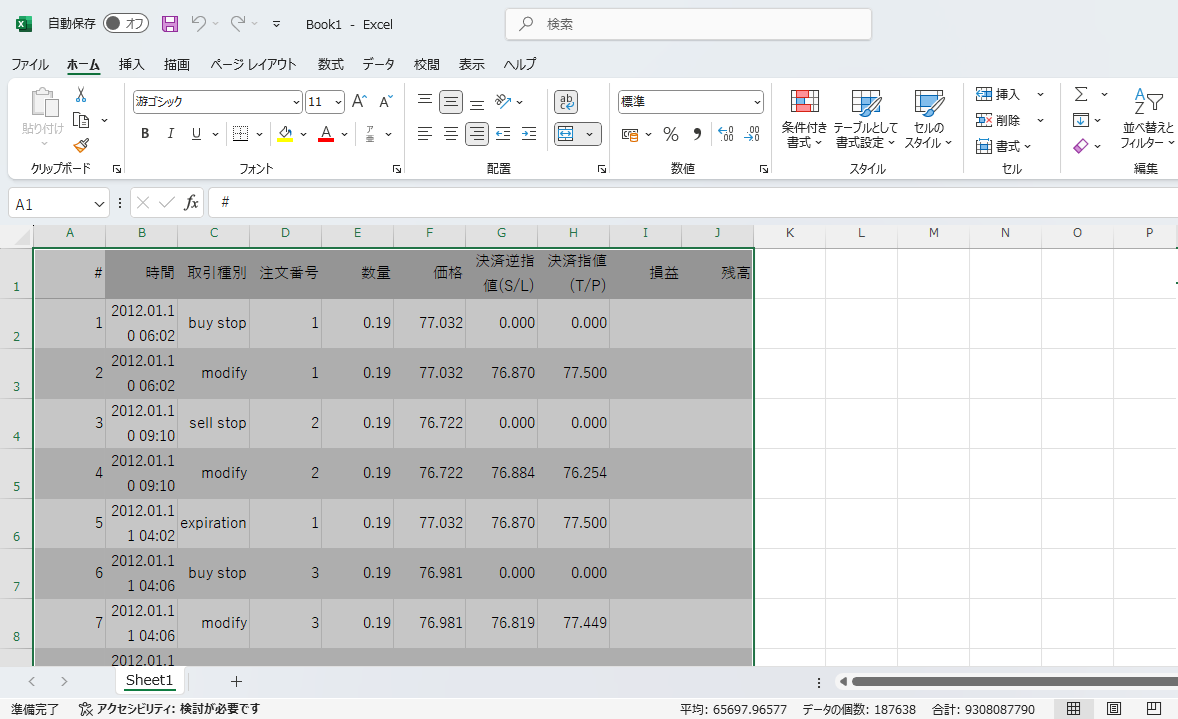This screenshot has width=1178, height=719.
Task: Decrease decimal places
Action: pyautogui.click(x=752, y=134)
